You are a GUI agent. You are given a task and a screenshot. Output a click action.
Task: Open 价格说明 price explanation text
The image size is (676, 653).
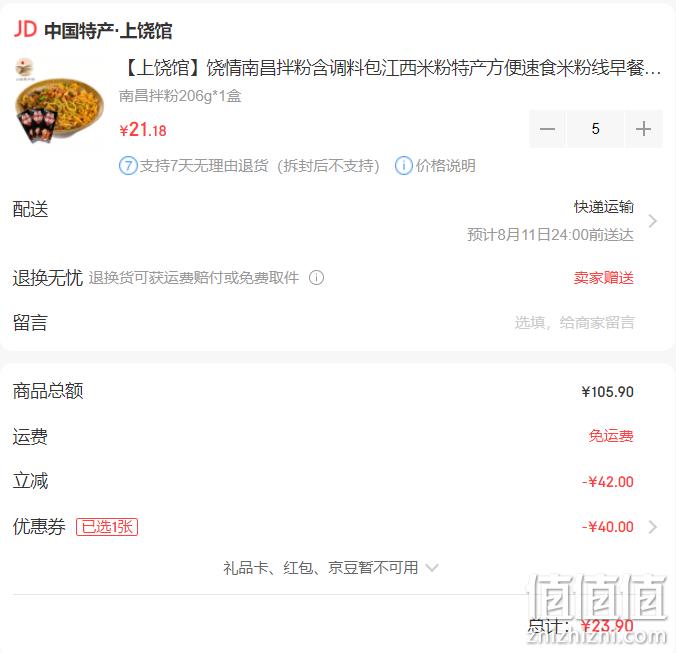pyautogui.click(x=445, y=166)
